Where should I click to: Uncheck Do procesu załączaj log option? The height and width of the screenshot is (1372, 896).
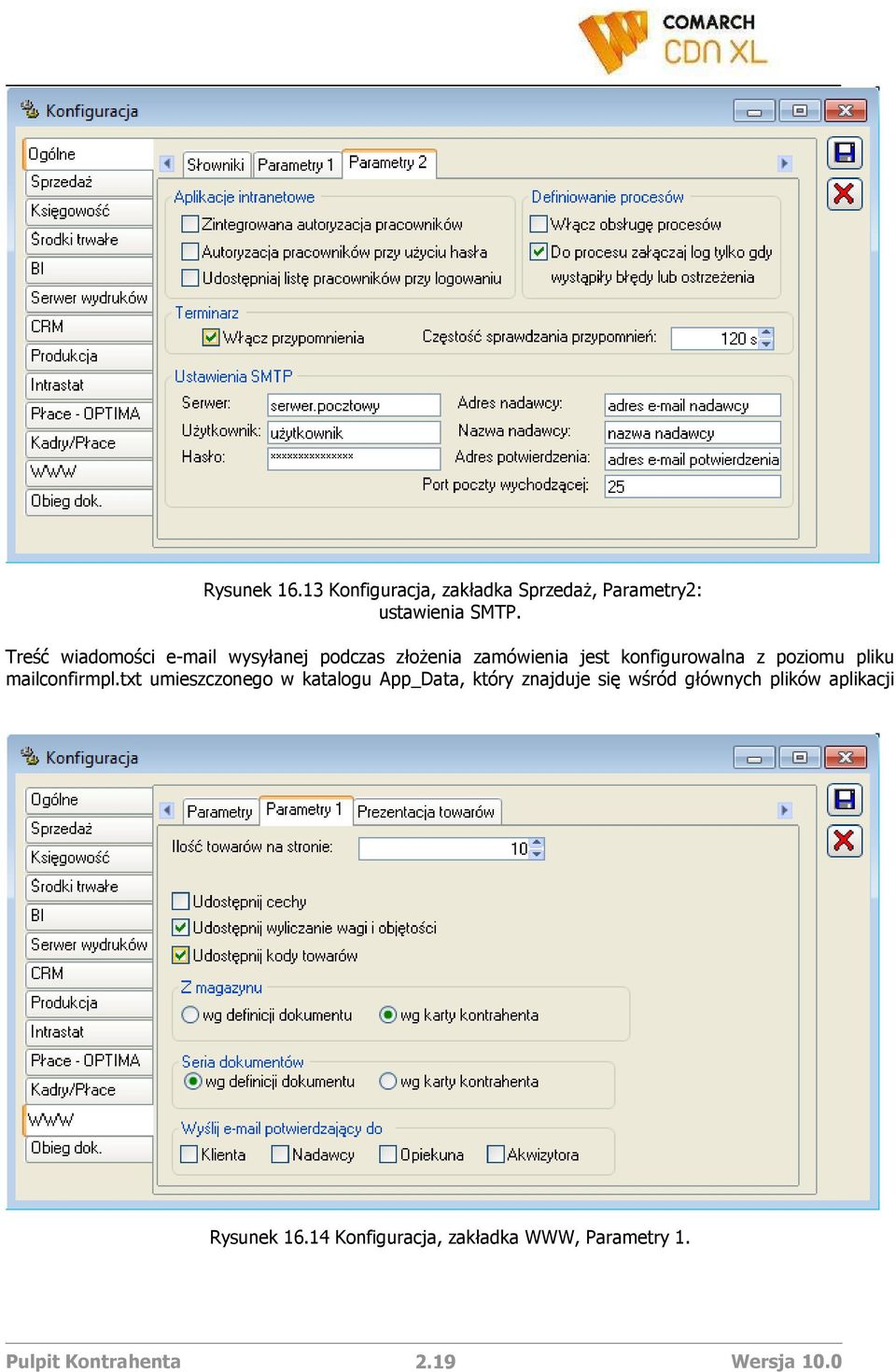539,251
